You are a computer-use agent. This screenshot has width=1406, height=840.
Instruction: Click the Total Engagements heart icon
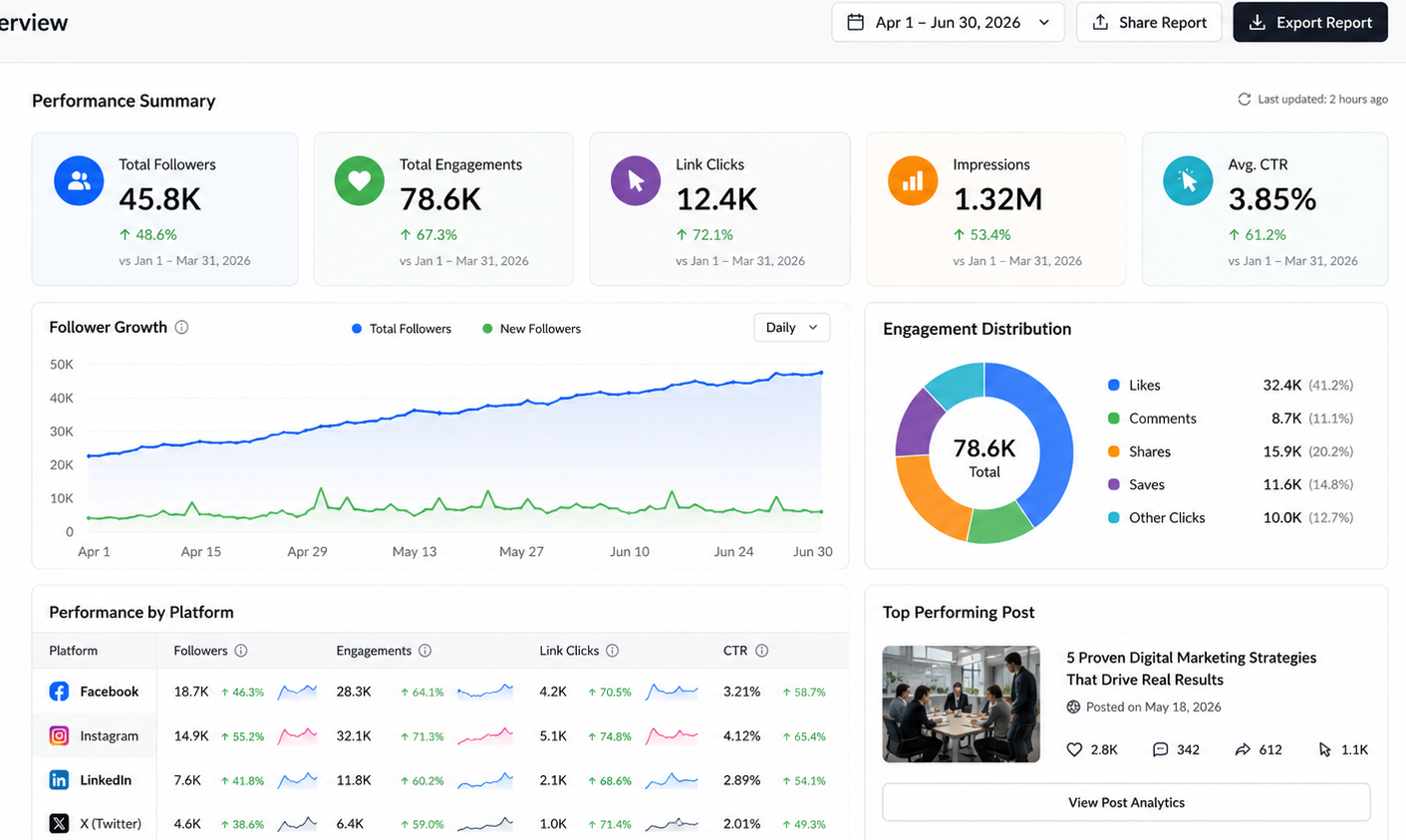(x=360, y=181)
